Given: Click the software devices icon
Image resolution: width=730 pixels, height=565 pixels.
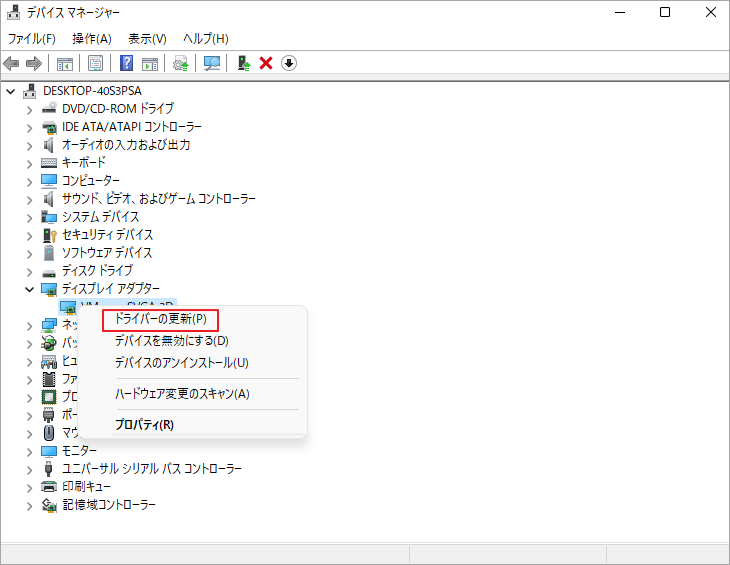Looking at the screenshot, I should click(49, 253).
